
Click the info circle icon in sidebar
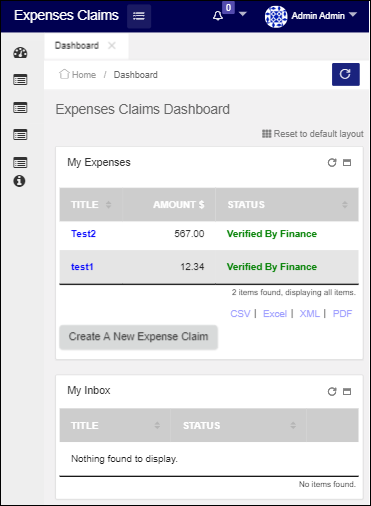19,181
